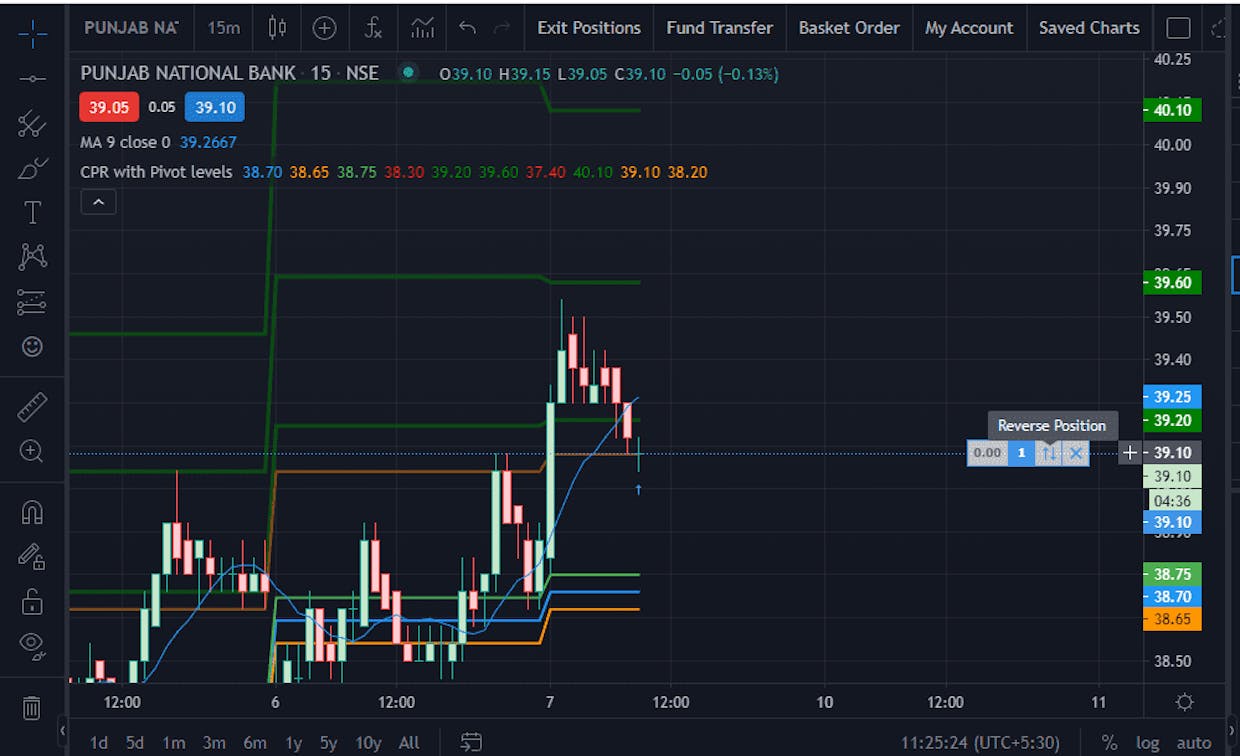The image size is (1240, 756).
Task: Set date range to 5y
Action: (x=328, y=742)
